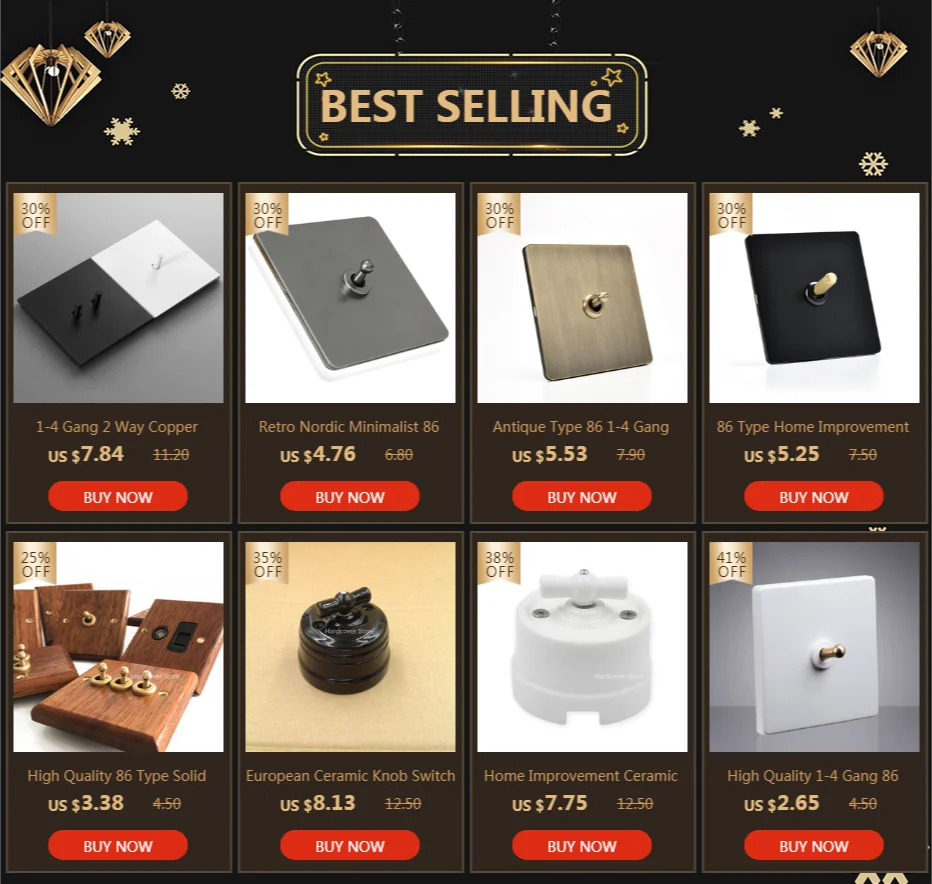Click BUY NOW for Home Improvement Ceramic
The width and height of the screenshot is (932, 884).
pyautogui.click(x=581, y=845)
